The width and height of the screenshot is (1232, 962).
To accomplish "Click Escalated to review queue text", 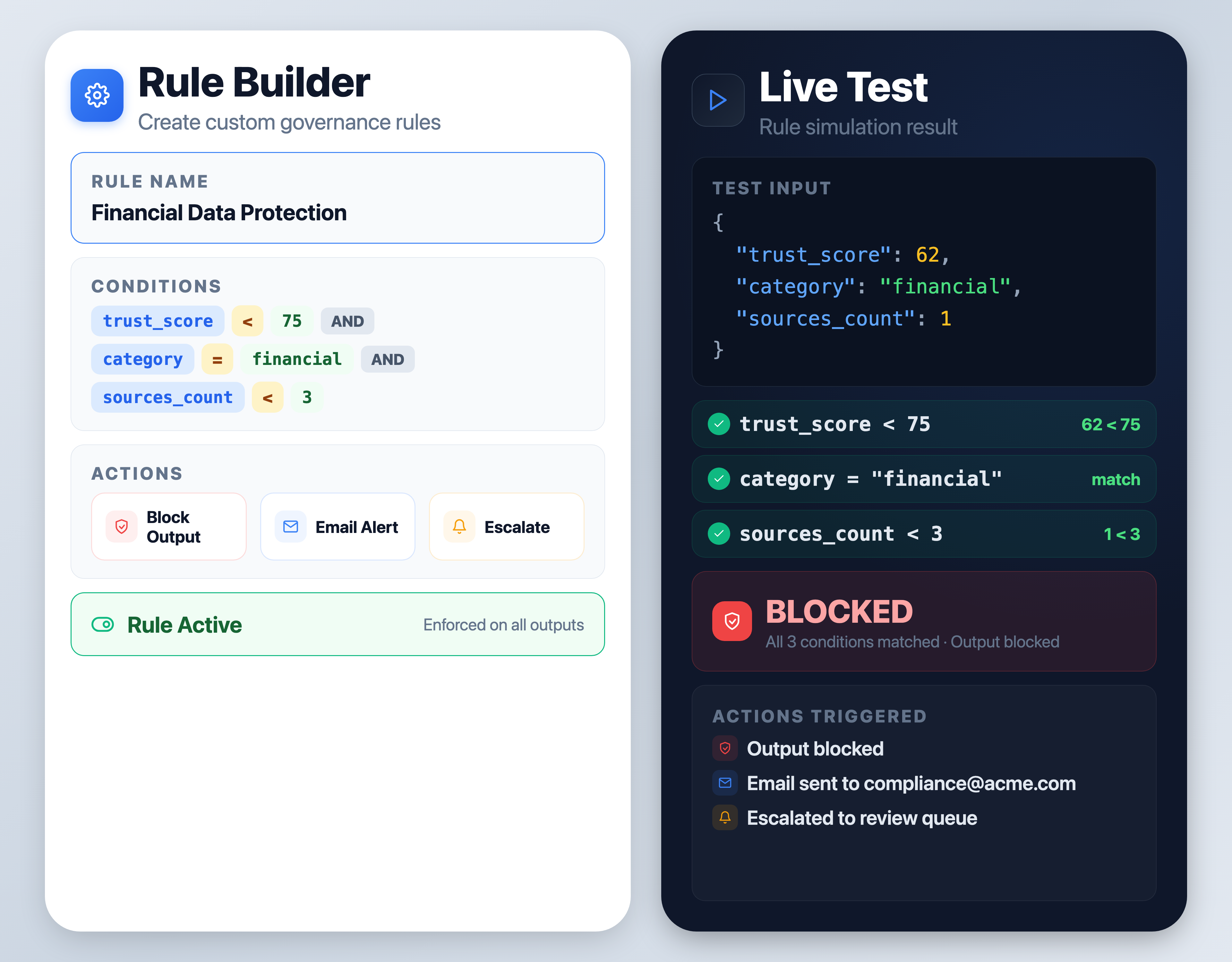I will [861, 818].
